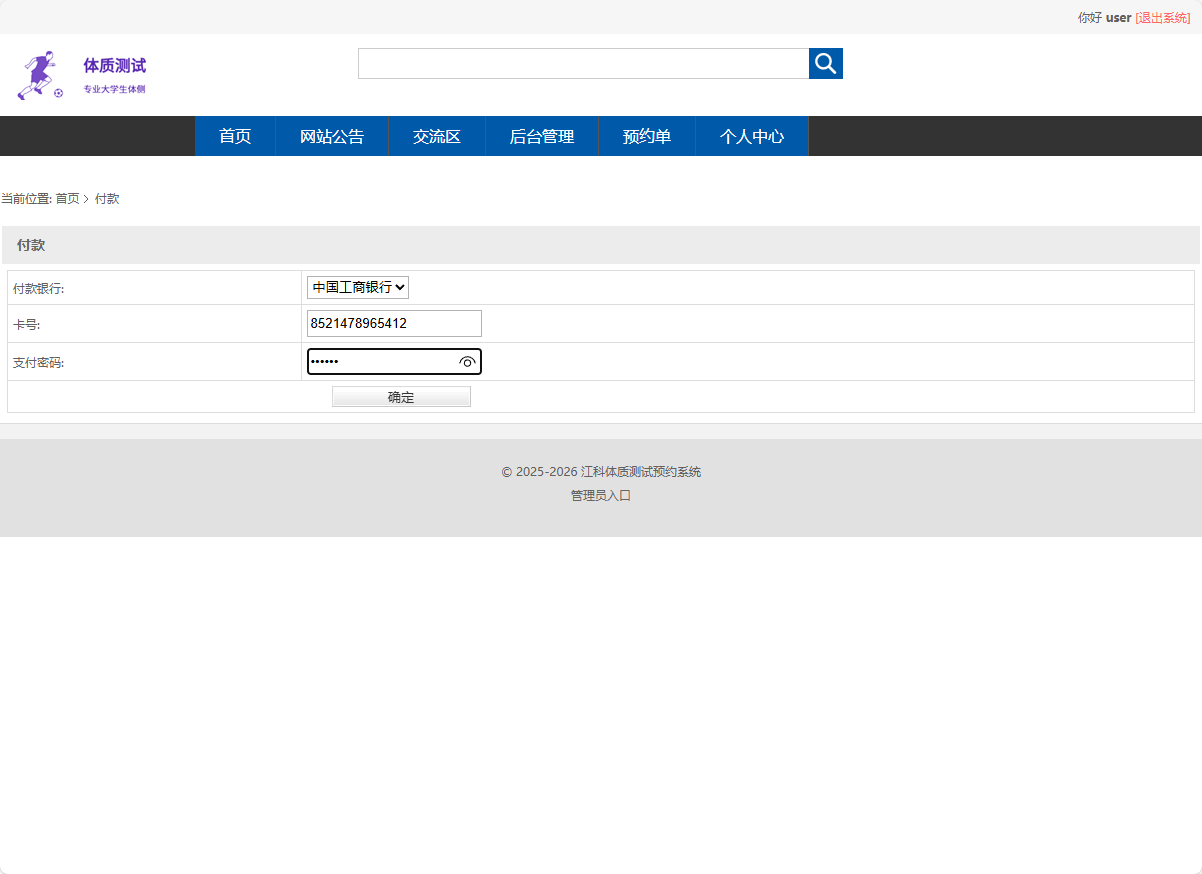Click the 卡号 card number field
Screen dimensions: 1202x874
click(x=394, y=323)
